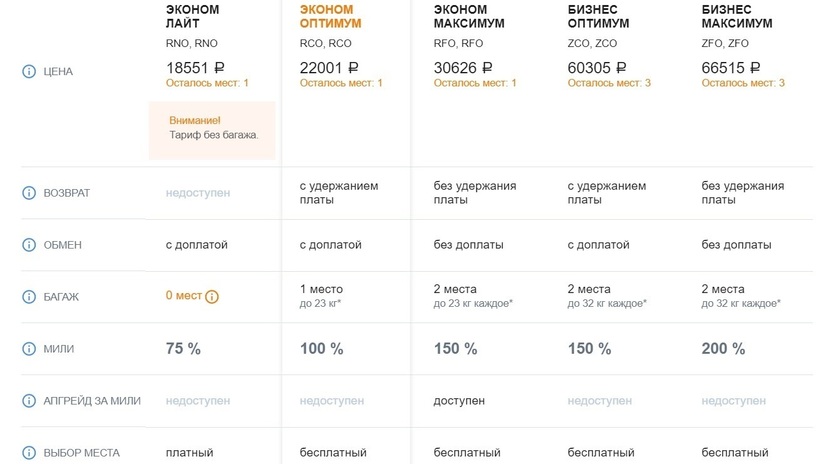The width and height of the screenshot is (820, 464).
Task: Choose the 18551 ₽ price
Action: coord(195,67)
